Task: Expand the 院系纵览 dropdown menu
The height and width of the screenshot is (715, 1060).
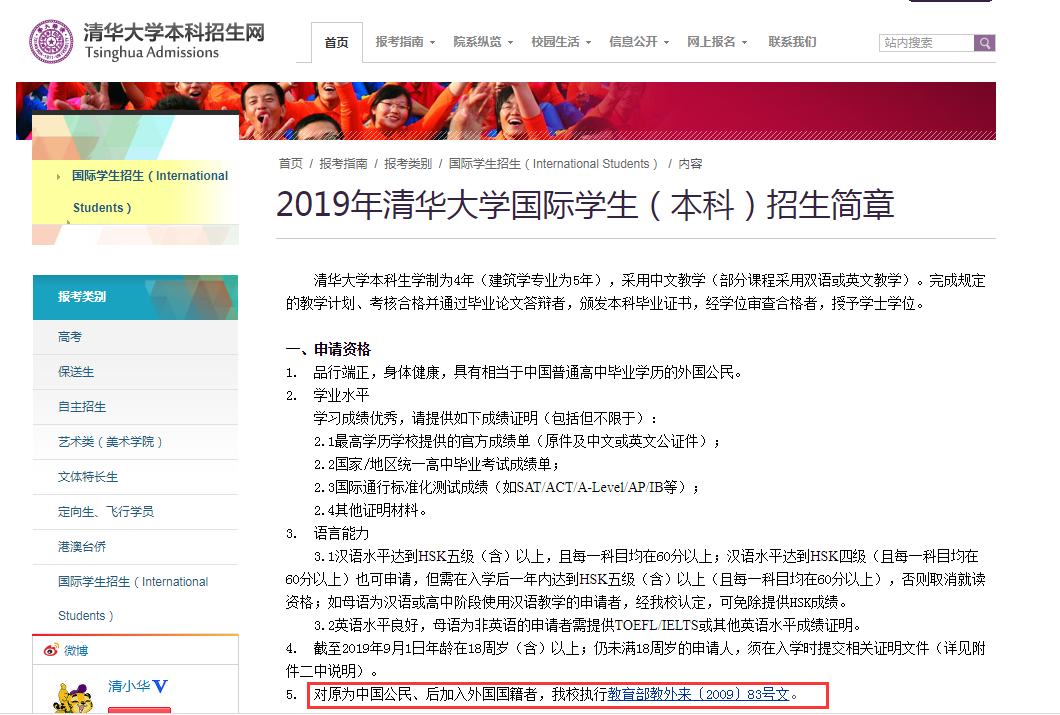Action: tap(483, 42)
